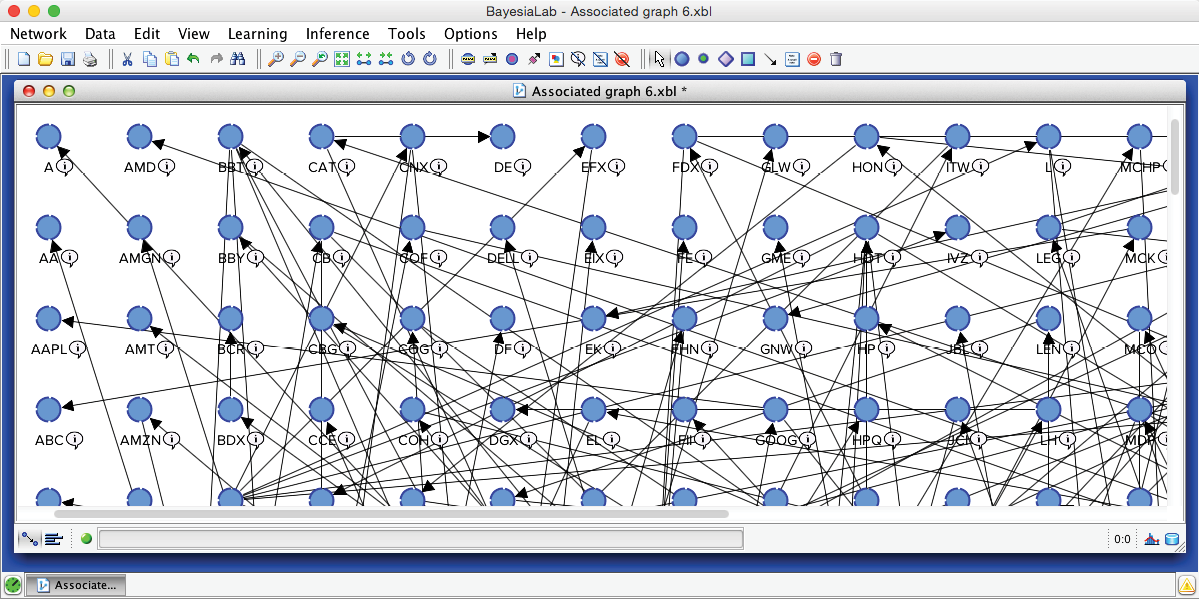Image resolution: width=1199 pixels, height=599 pixels.
Task: Expand the Network menu
Action: coord(38,34)
